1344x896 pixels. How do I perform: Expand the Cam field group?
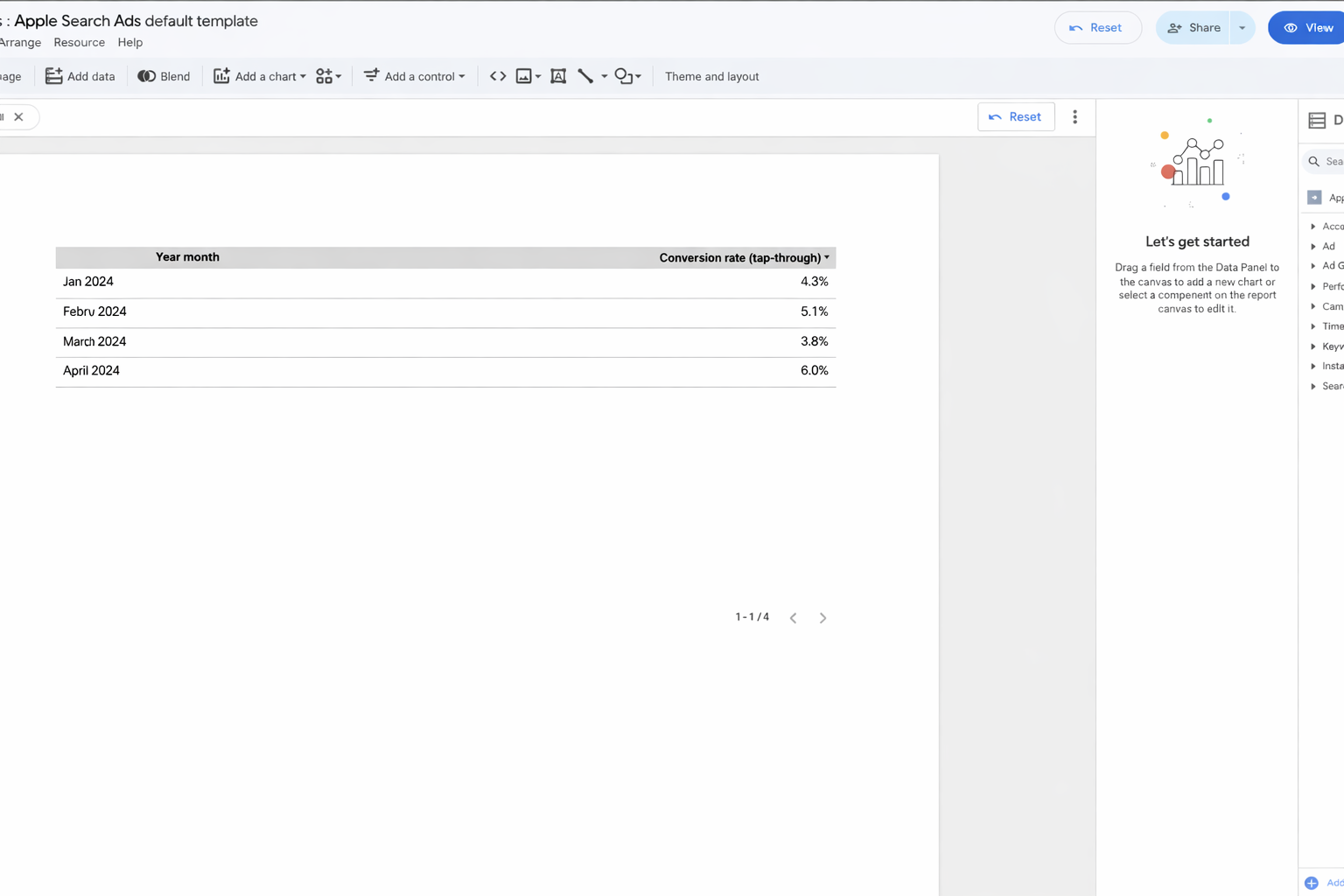click(1313, 307)
